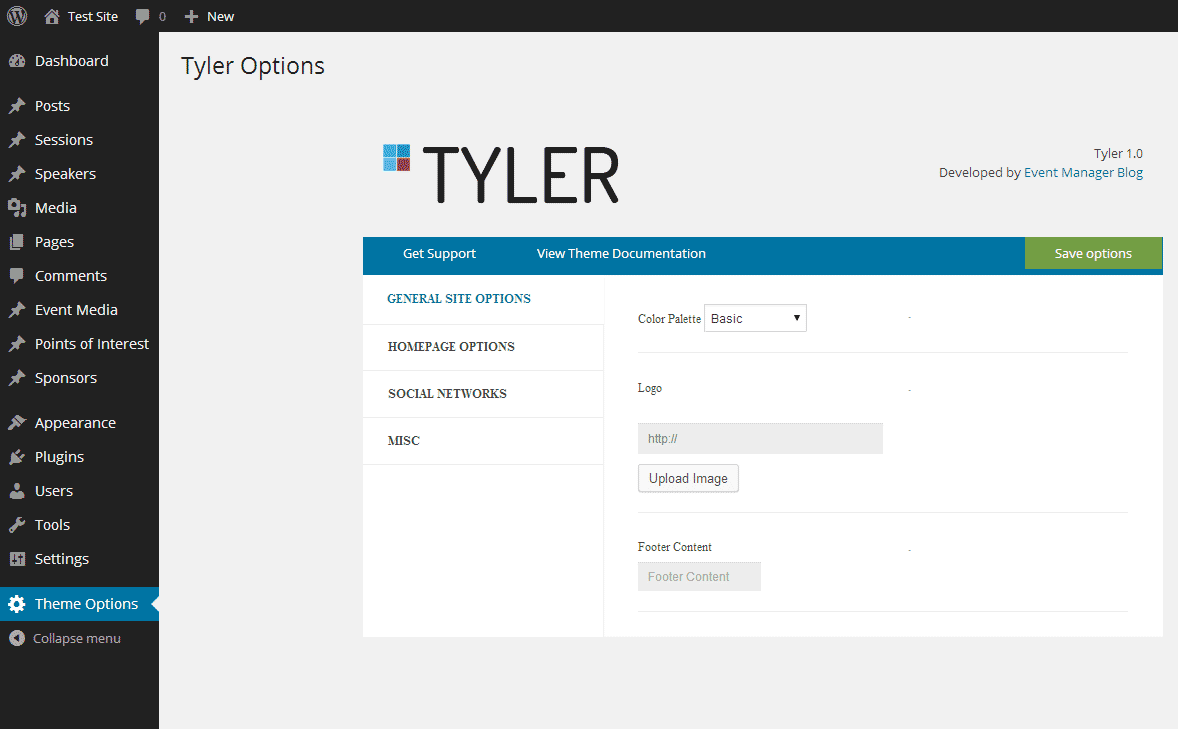Open the Settings menu label
The width and height of the screenshot is (1178, 729).
tap(62, 559)
